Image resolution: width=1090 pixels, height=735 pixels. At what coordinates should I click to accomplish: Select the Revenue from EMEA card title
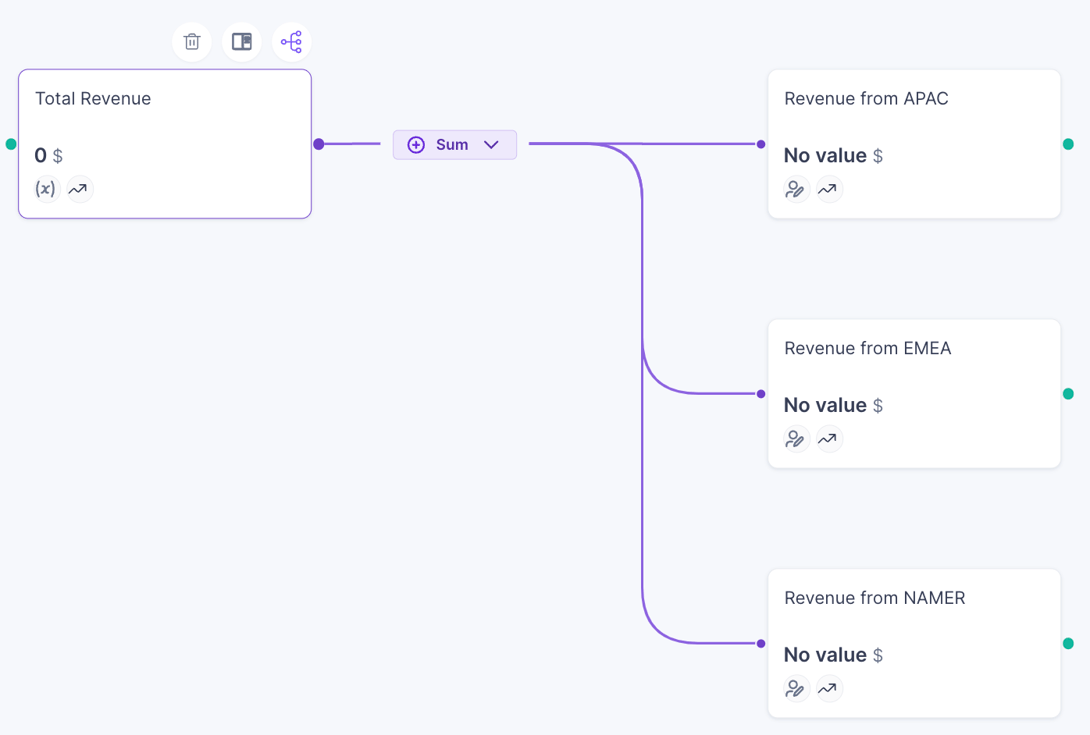866,348
